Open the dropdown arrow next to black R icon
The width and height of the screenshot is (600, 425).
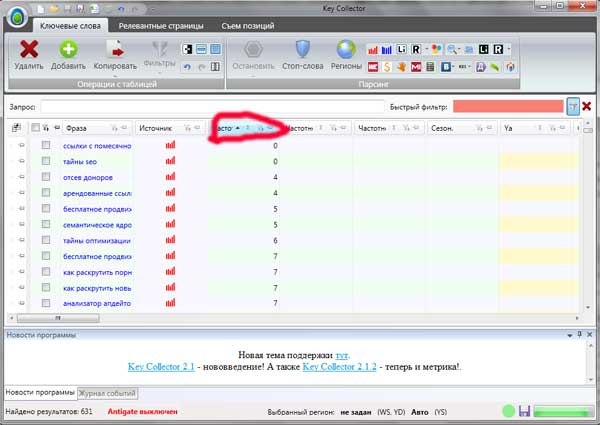tap(509, 49)
